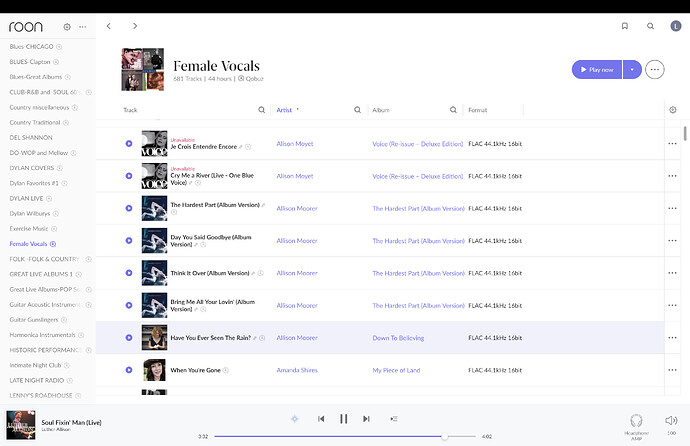Open the row menu for Day You Said Goodbye
The image size is (690, 446).
click(x=672, y=241)
